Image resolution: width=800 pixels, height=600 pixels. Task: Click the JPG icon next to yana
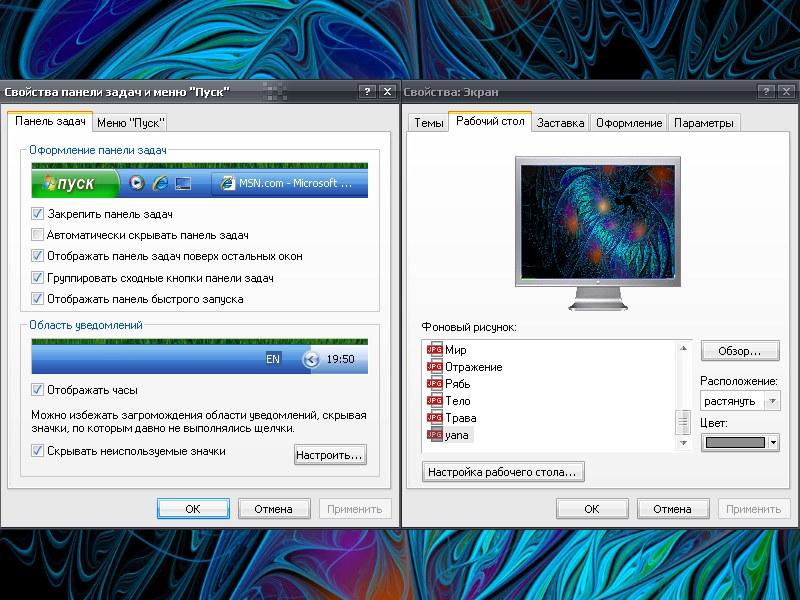click(x=434, y=435)
